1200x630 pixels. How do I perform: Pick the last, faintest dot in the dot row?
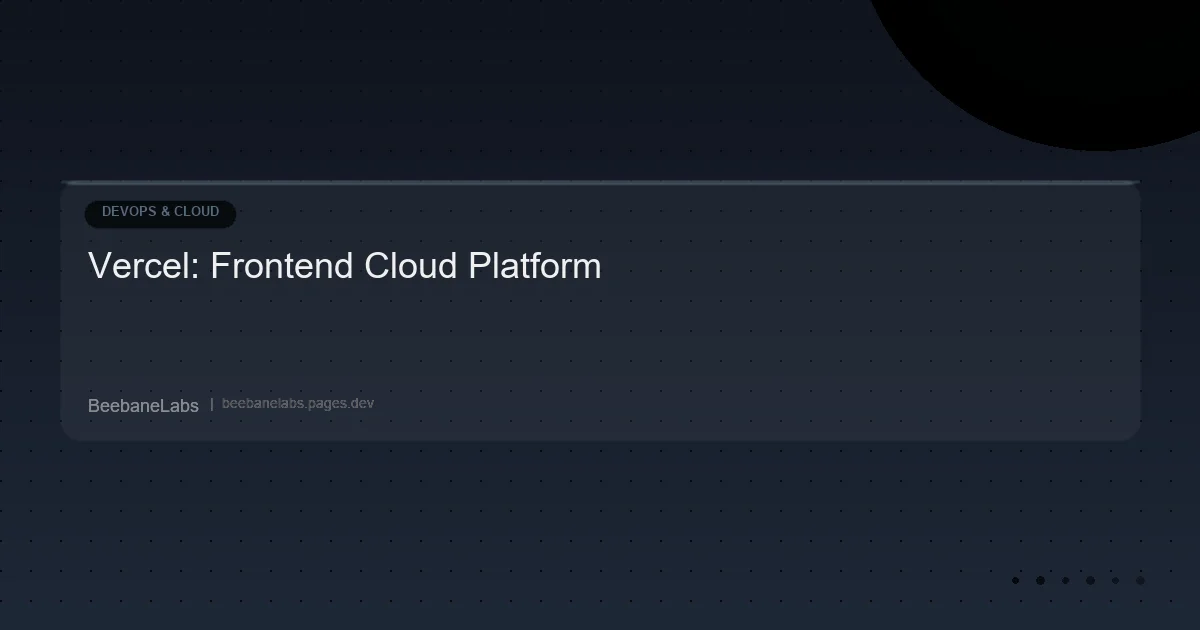[x=1140, y=580]
